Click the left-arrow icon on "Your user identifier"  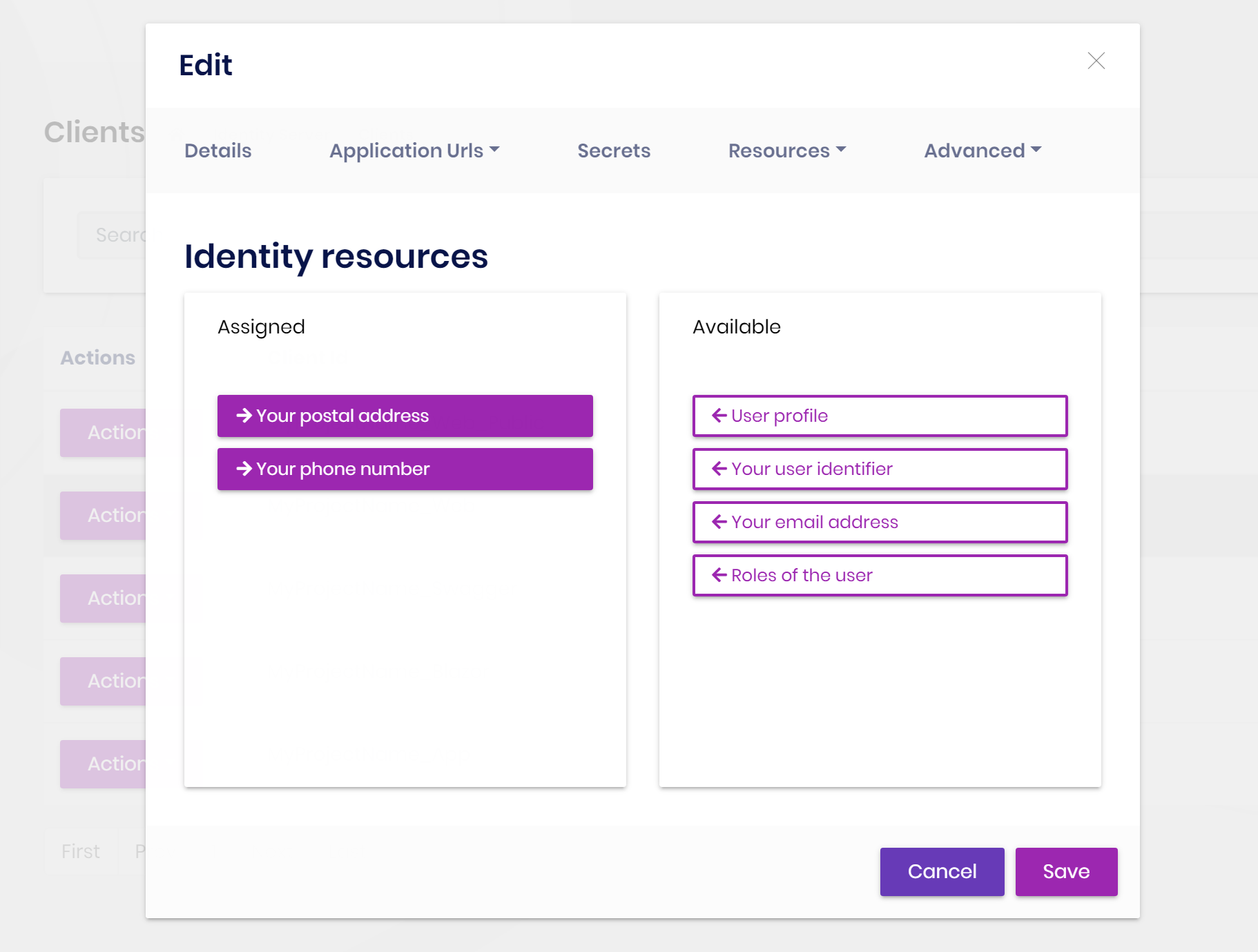click(718, 469)
